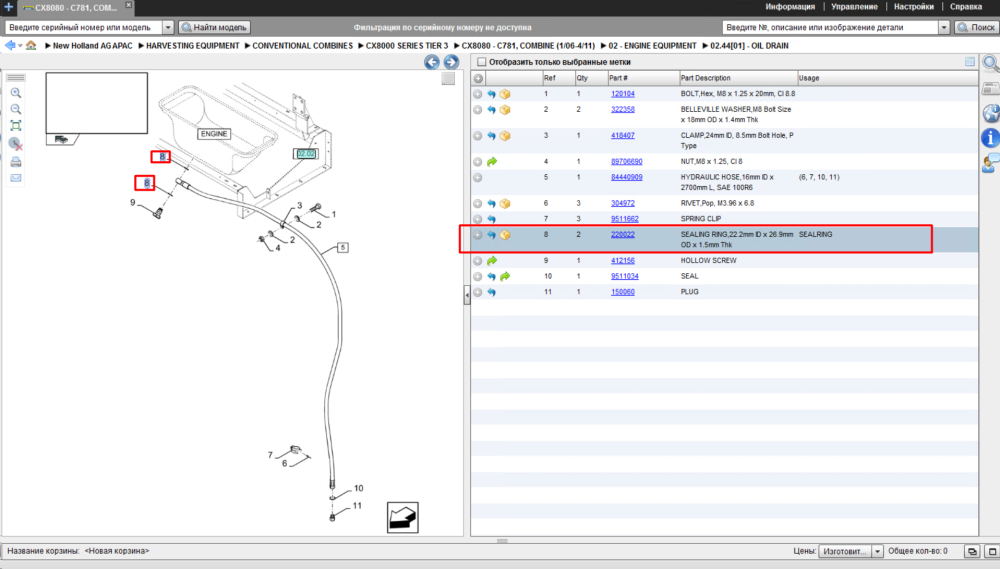The width and height of the screenshot is (1000, 569).
Task: Click the blue arrow on the BELLEVILLE WASHER row
Action: 492,110
